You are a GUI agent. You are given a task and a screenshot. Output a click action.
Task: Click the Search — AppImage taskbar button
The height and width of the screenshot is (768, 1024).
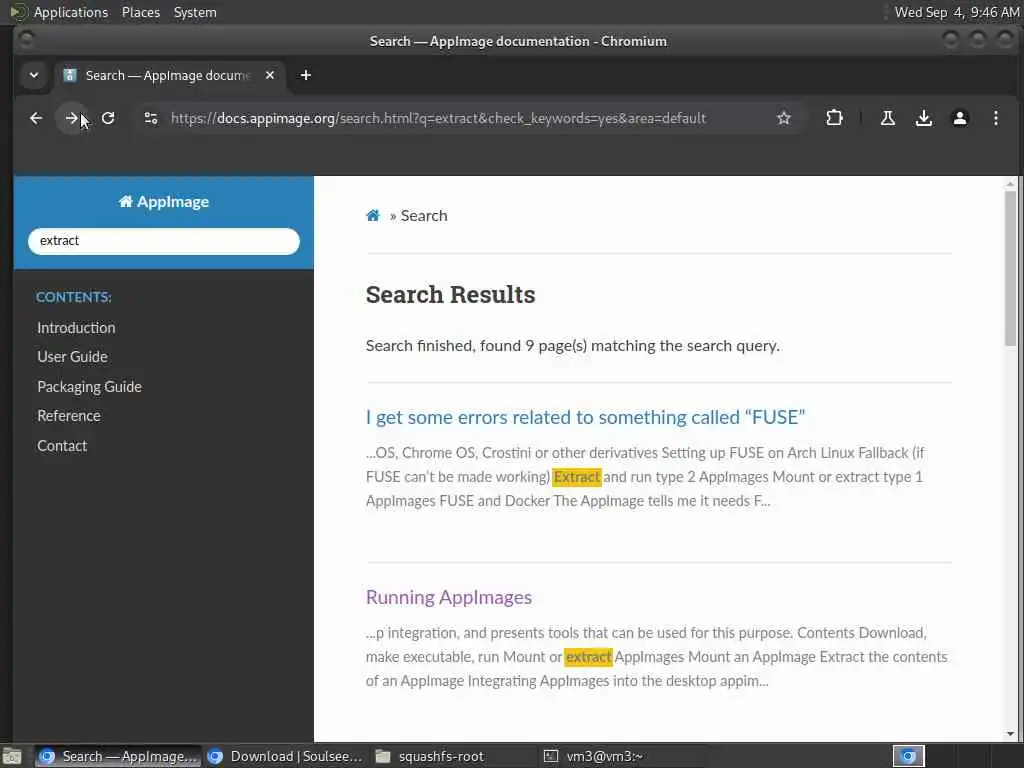click(x=118, y=756)
